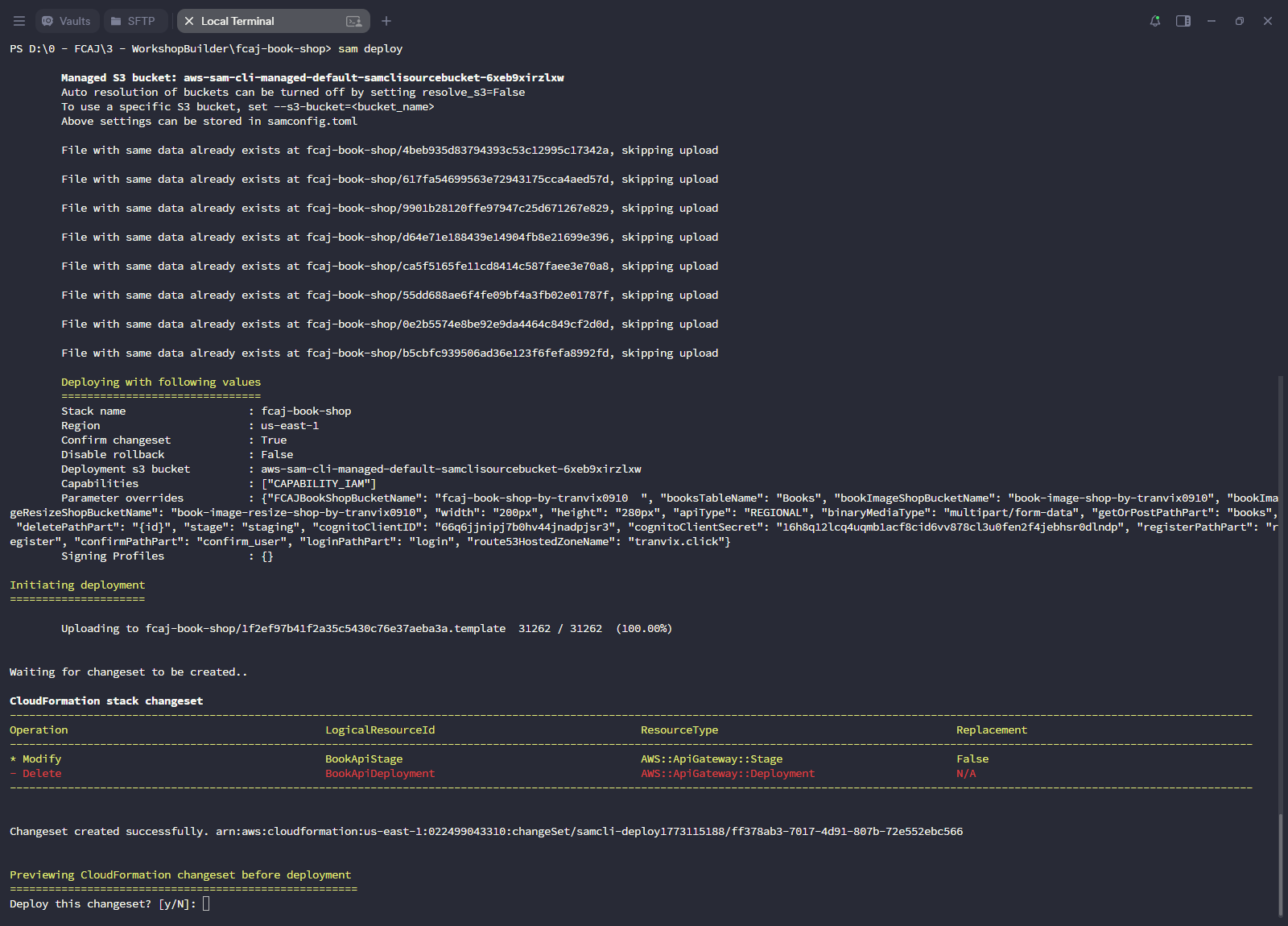The width and height of the screenshot is (1288, 926).
Task: Click the Confirm changeset value 'True'
Action: point(274,440)
